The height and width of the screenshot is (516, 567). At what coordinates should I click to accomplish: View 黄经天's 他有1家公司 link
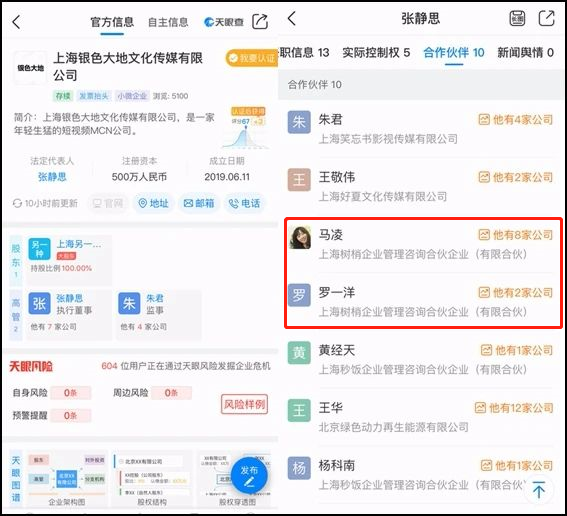tap(517, 350)
